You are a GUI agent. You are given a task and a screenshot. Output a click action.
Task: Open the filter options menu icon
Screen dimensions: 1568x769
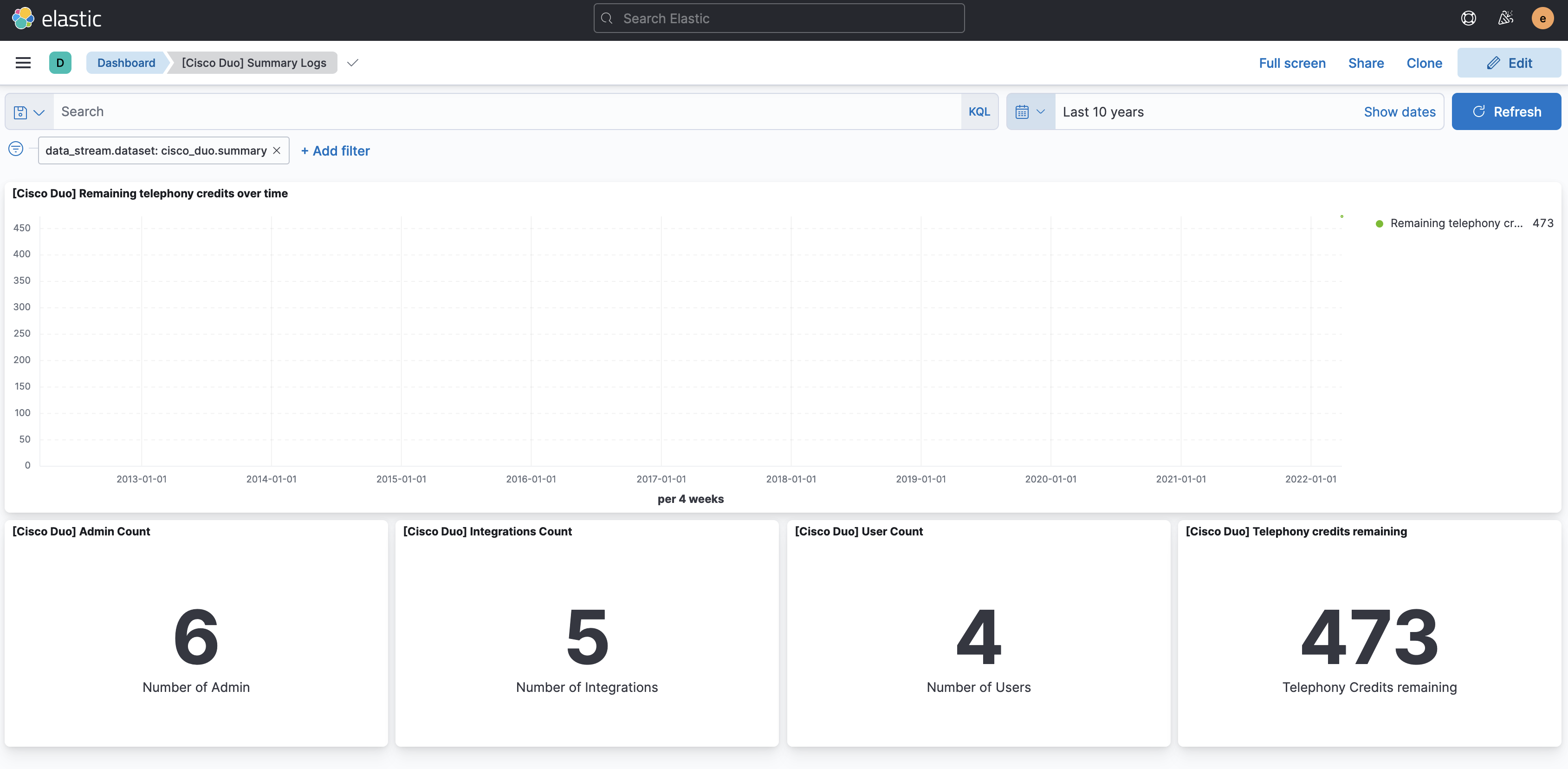16,149
